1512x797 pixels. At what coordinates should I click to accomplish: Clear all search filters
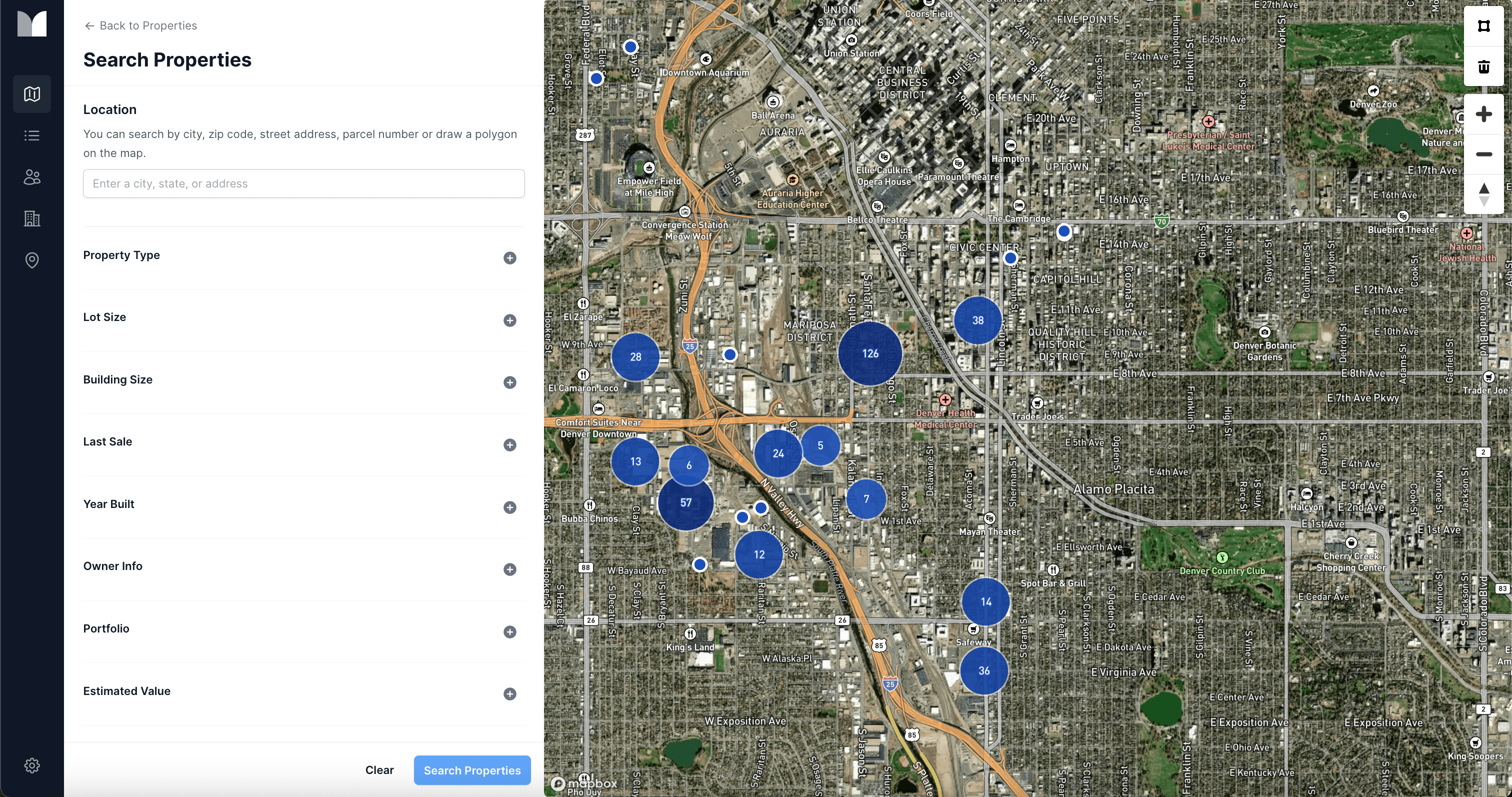[379, 770]
